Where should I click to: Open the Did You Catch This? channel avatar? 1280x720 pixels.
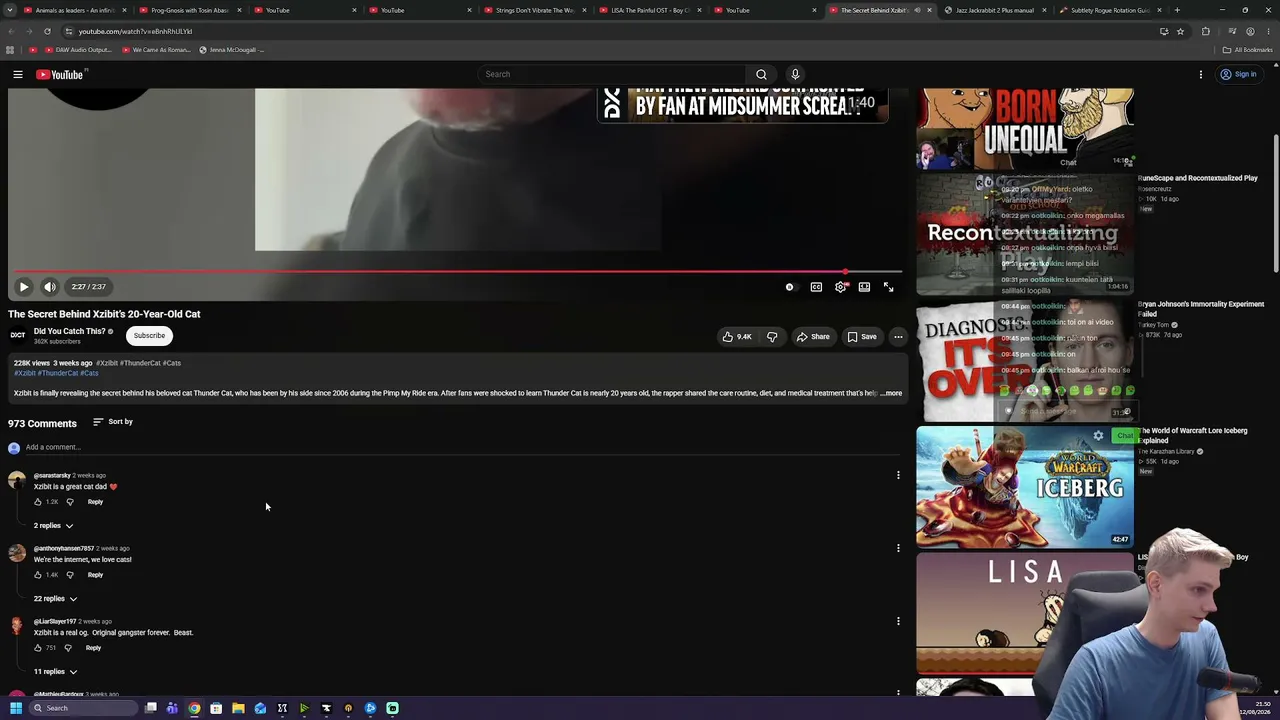[18, 335]
